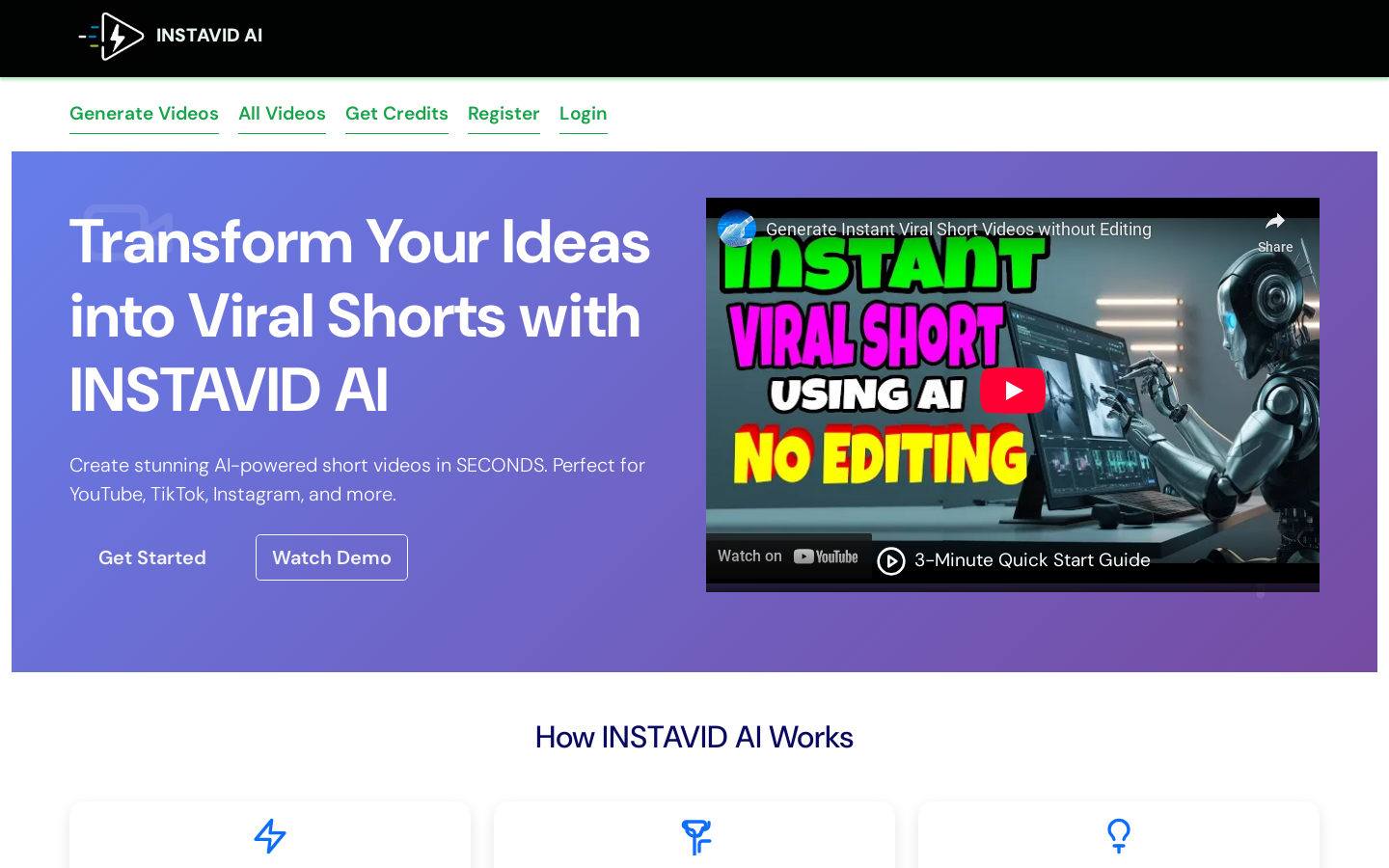Click the INSTAVID AI lightning play logo

click(111, 37)
